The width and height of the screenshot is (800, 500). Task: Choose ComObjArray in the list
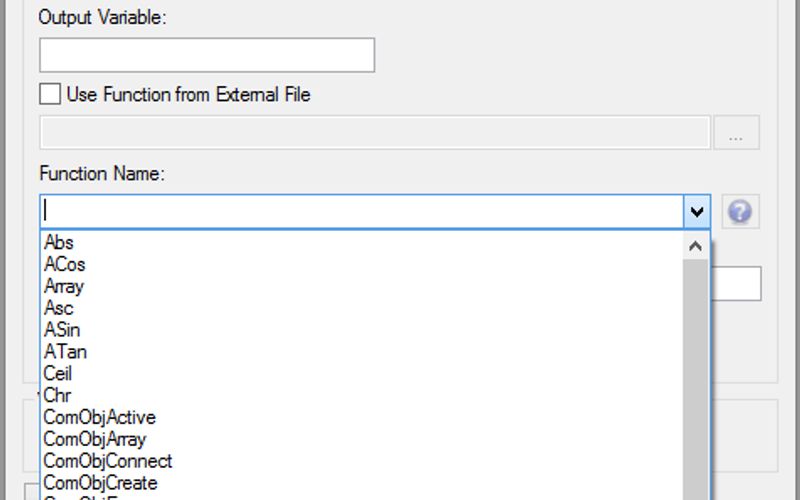95,439
